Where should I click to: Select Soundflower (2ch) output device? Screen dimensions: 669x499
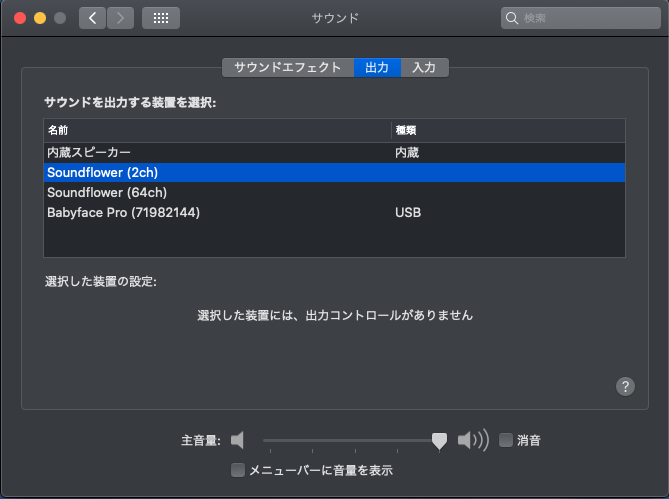(x=334, y=172)
